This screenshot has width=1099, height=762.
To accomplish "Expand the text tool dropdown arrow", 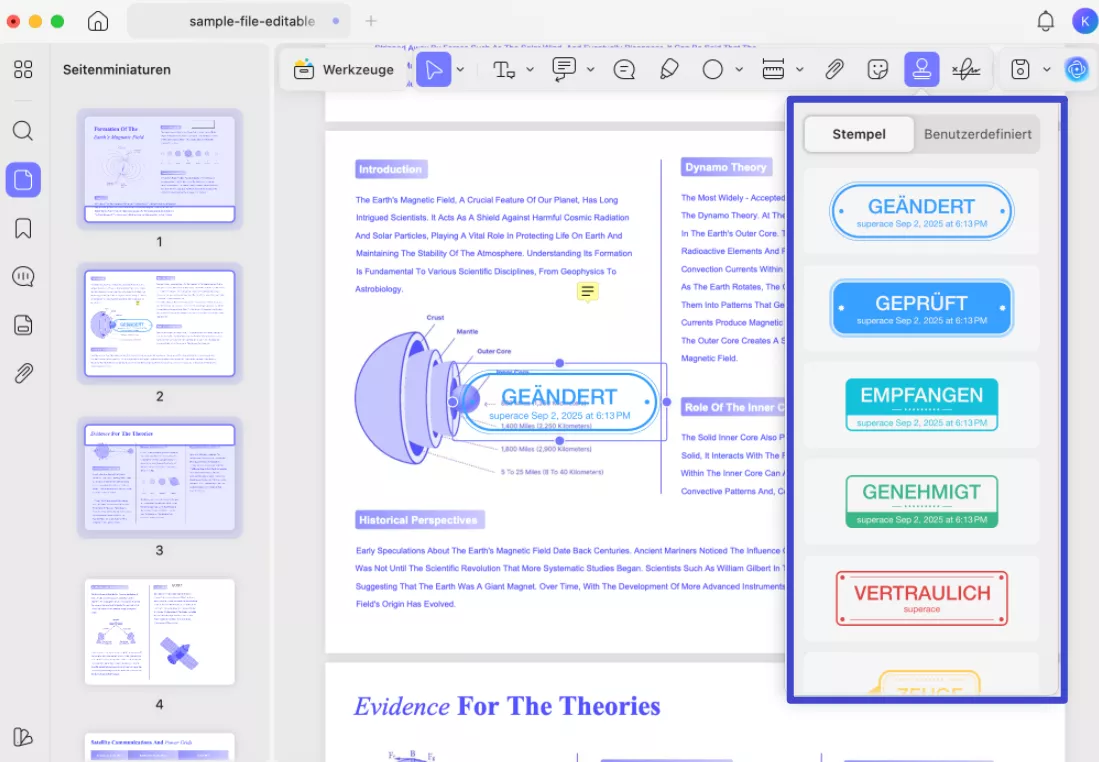I will 530,69.
